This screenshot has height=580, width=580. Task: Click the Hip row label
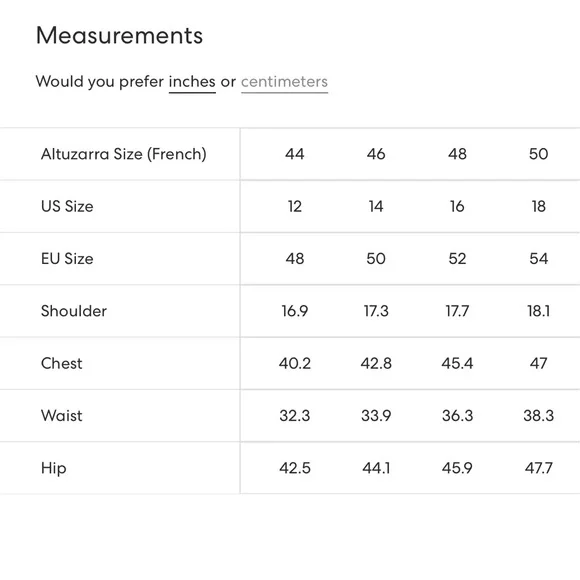pyautogui.click(x=54, y=468)
